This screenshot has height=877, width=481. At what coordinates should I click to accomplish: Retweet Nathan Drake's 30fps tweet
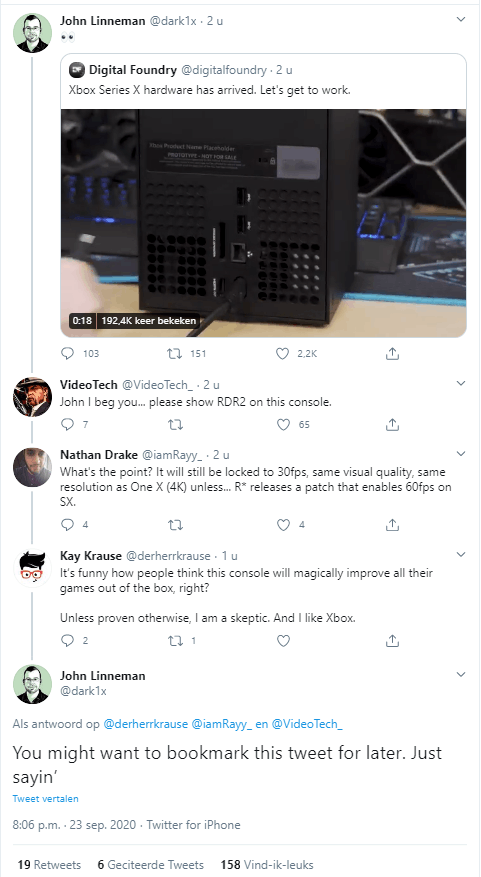(x=175, y=525)
